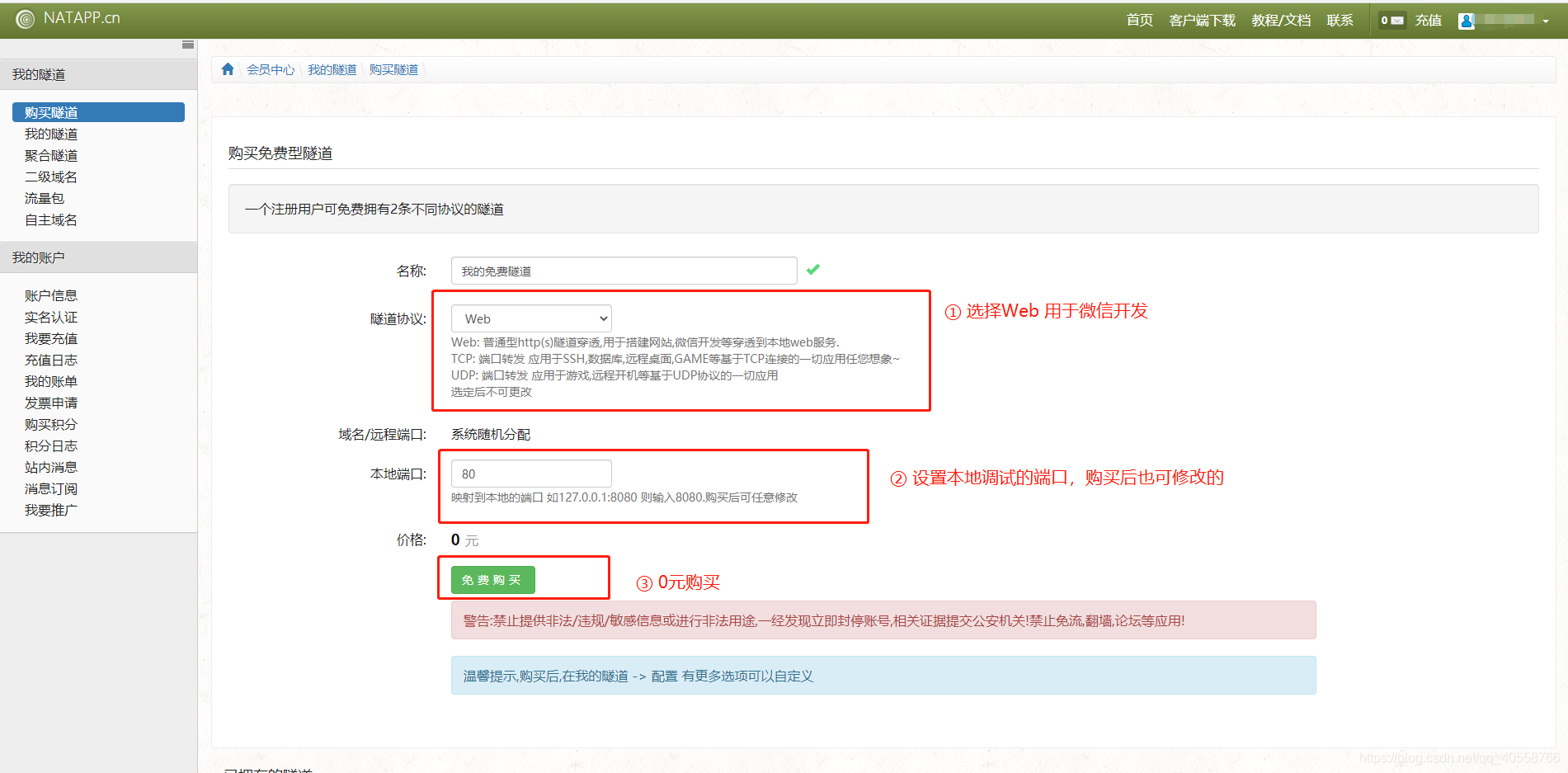Screen dimensions: 1568x773
Task: Click 充值 in the top bar
Action: [x=1429, y=21]
